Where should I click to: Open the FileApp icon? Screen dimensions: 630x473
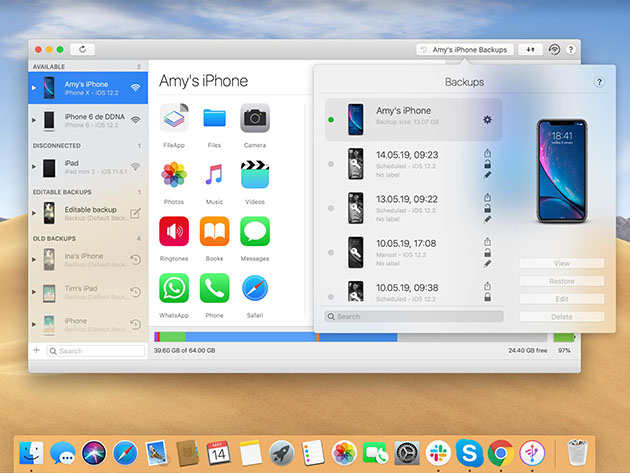pos(174,118)
